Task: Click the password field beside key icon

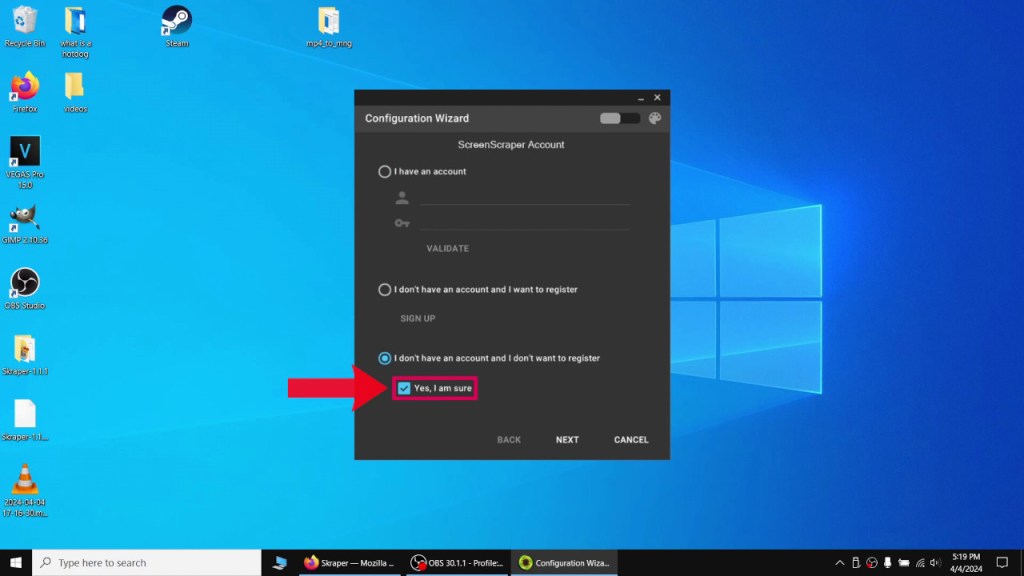Action: coord(524,223)
